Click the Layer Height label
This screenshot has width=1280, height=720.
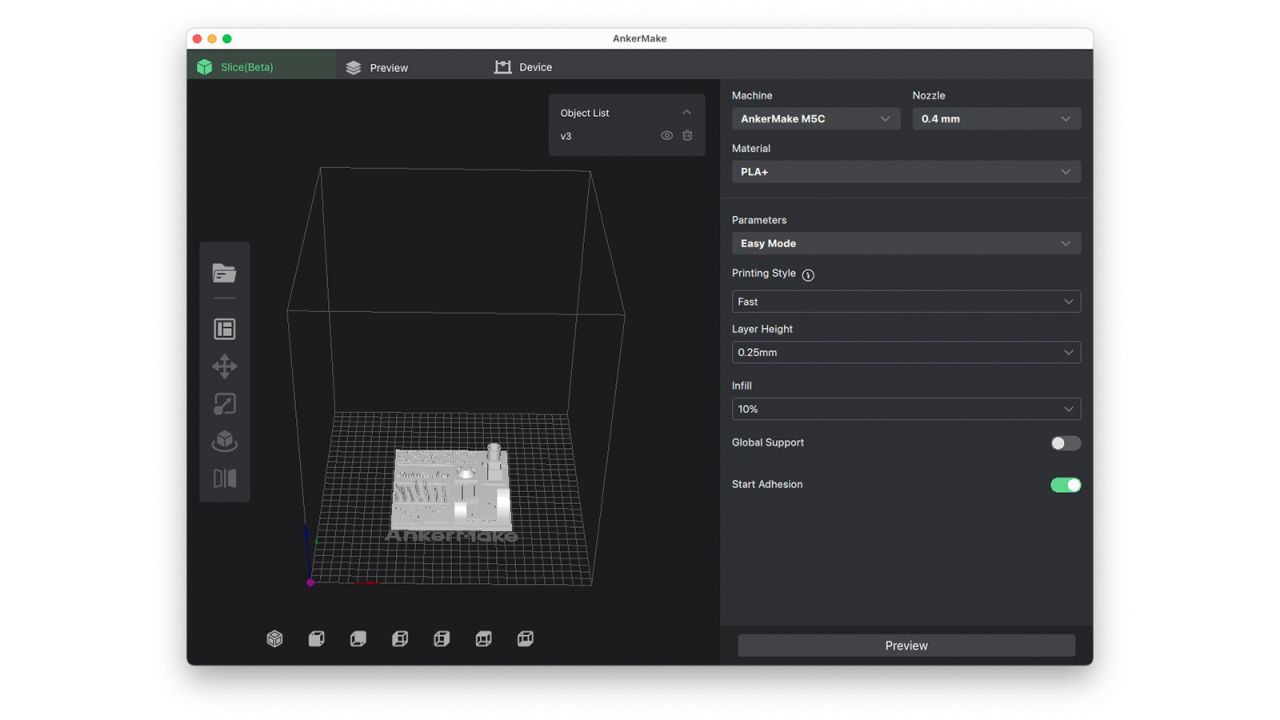[762, 329]
